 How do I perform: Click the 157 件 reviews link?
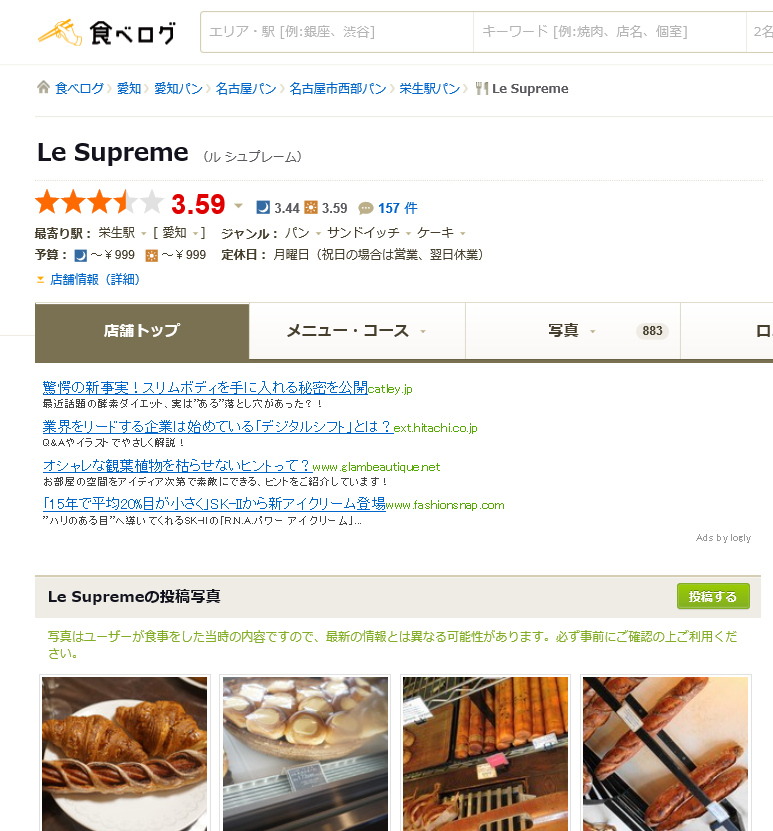tap(397, 208)
